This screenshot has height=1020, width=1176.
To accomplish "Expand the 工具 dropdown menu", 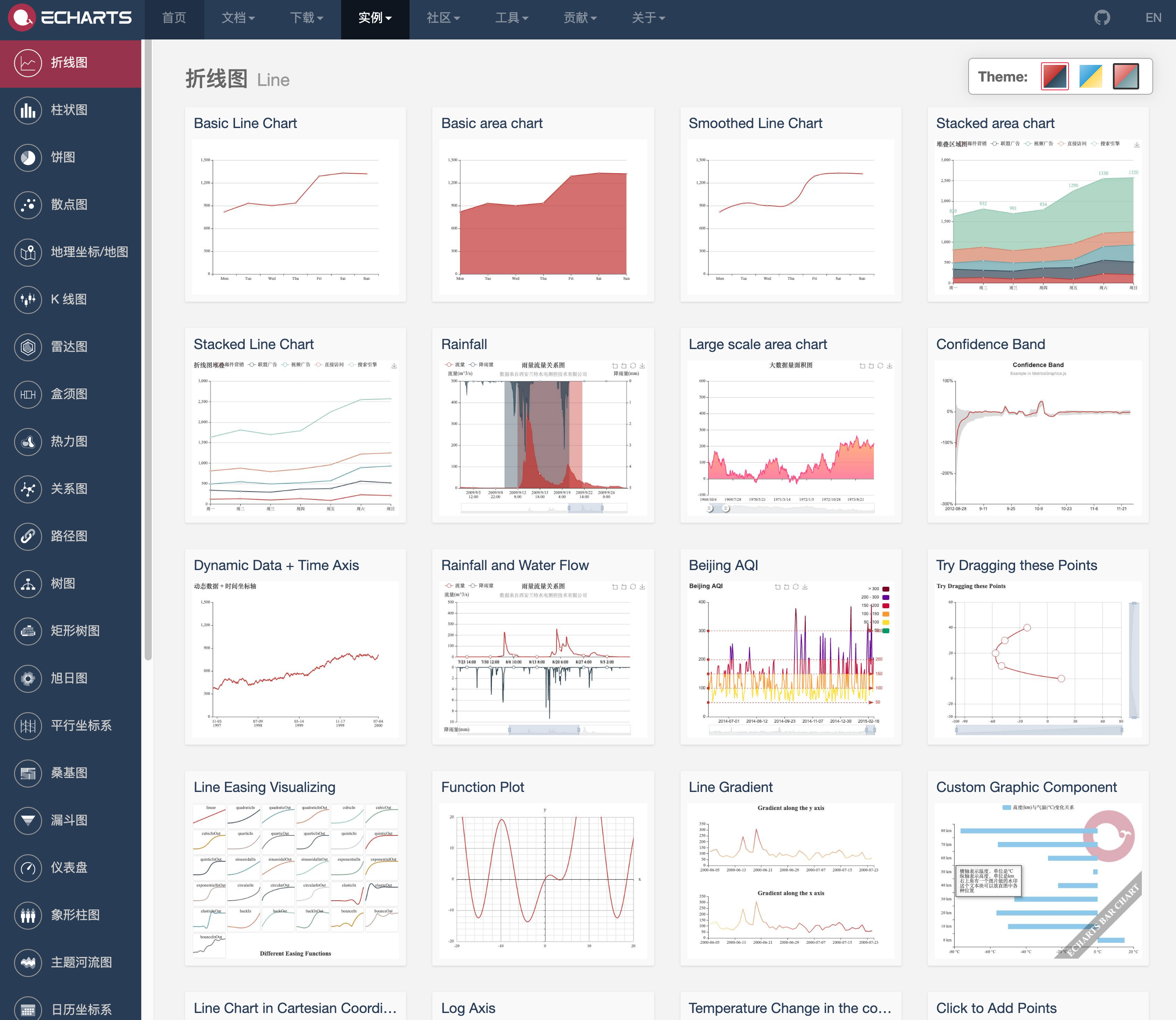I will (x=512, y=18).
